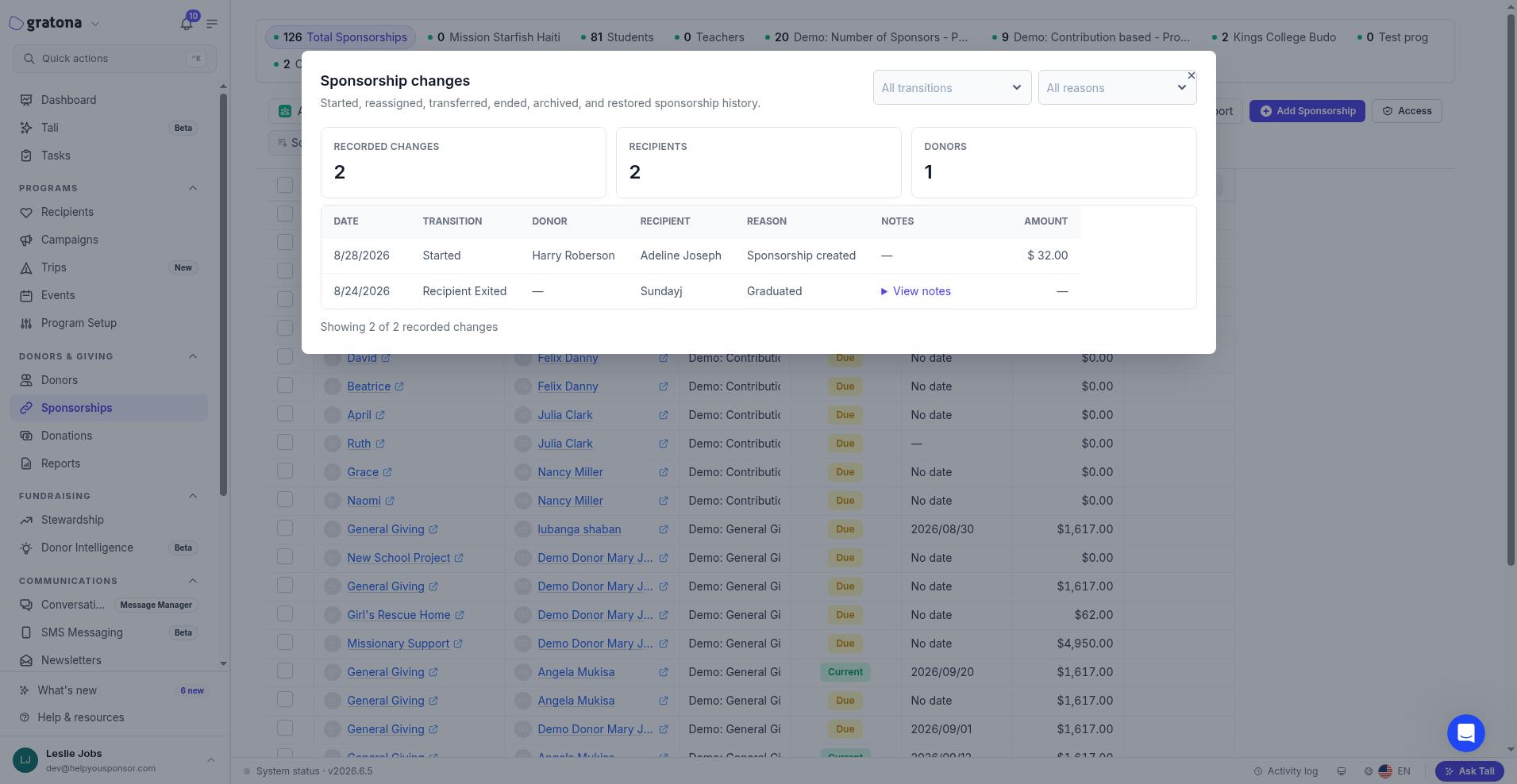Viewport: 1517px width, 784px height.
Task: Close the Sponsorship changes dialog
Action: pyautogui.click(x=1191, y=75)
